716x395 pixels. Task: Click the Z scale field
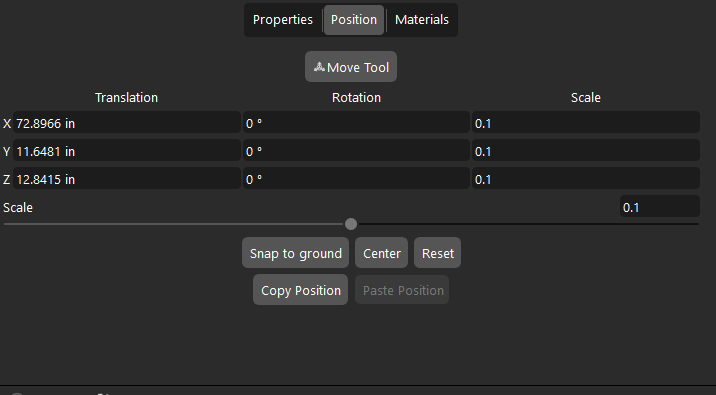586,179
